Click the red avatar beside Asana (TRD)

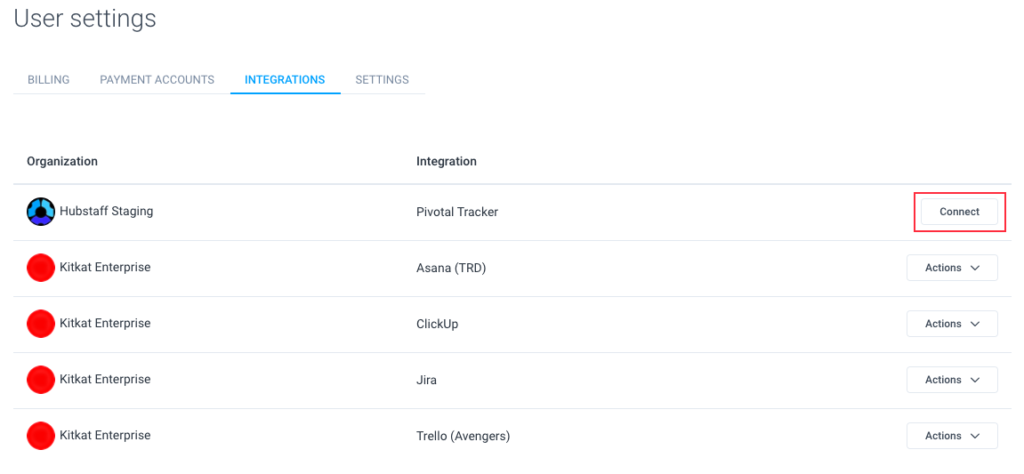[x=40, y=268]
